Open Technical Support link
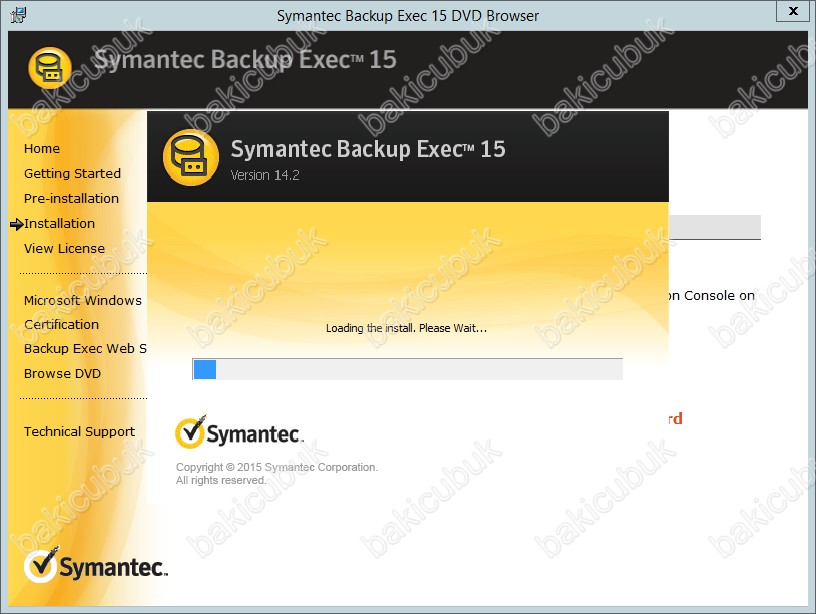Screen dimensions: 816x614 click(79, 432)
